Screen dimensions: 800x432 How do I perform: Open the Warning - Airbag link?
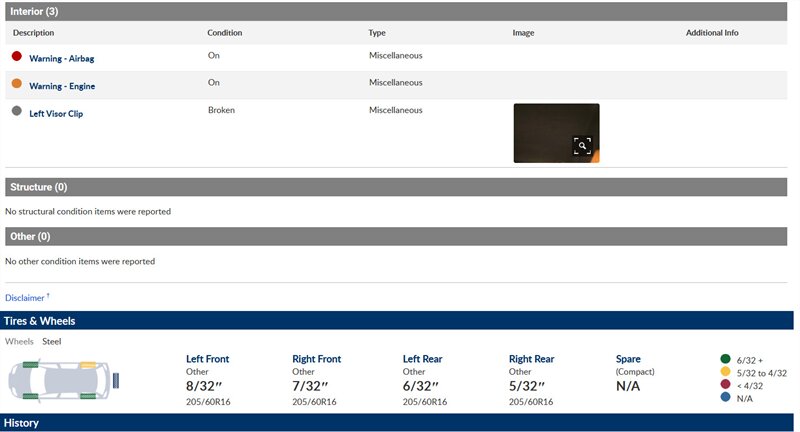[62, 59]
